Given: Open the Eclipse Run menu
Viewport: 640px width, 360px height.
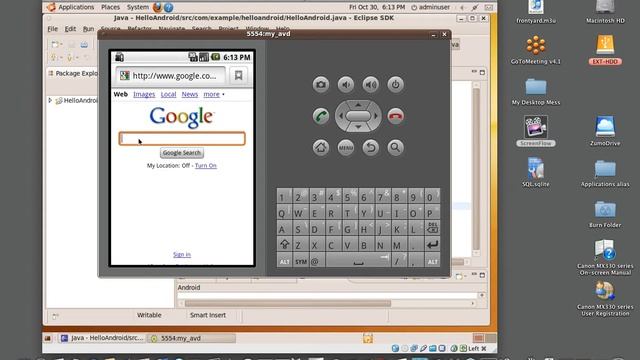Looking at the screenshot, I should [x=88, y=29].
